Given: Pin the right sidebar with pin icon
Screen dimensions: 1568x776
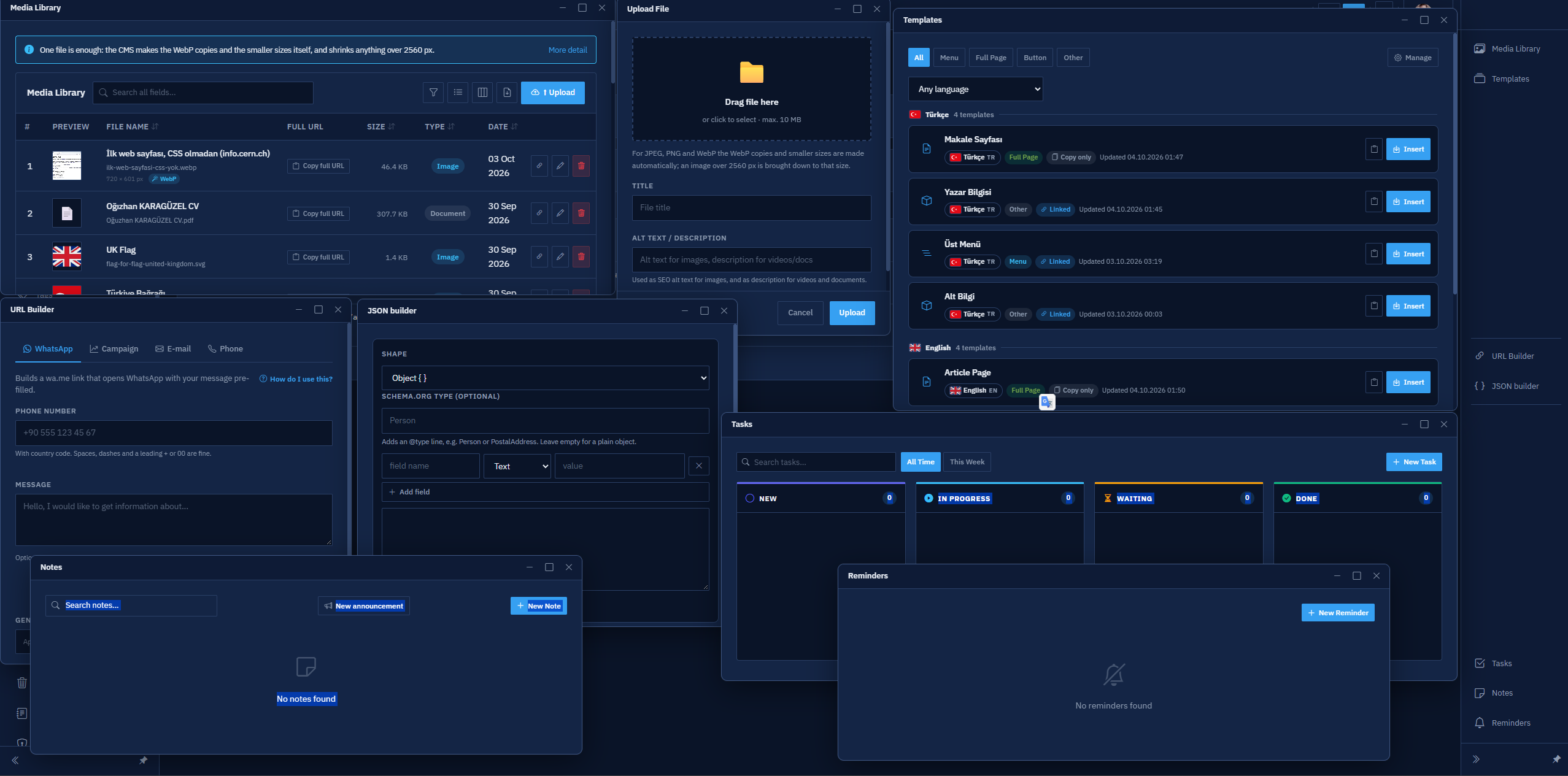Looking at the screenshot, I should [1556, 759].
